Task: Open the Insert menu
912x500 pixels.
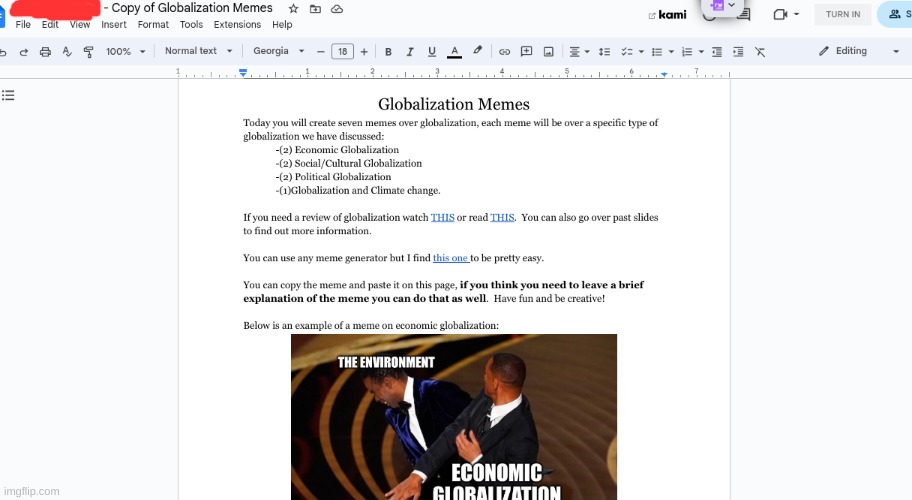Action: click(x=113, y=24)
